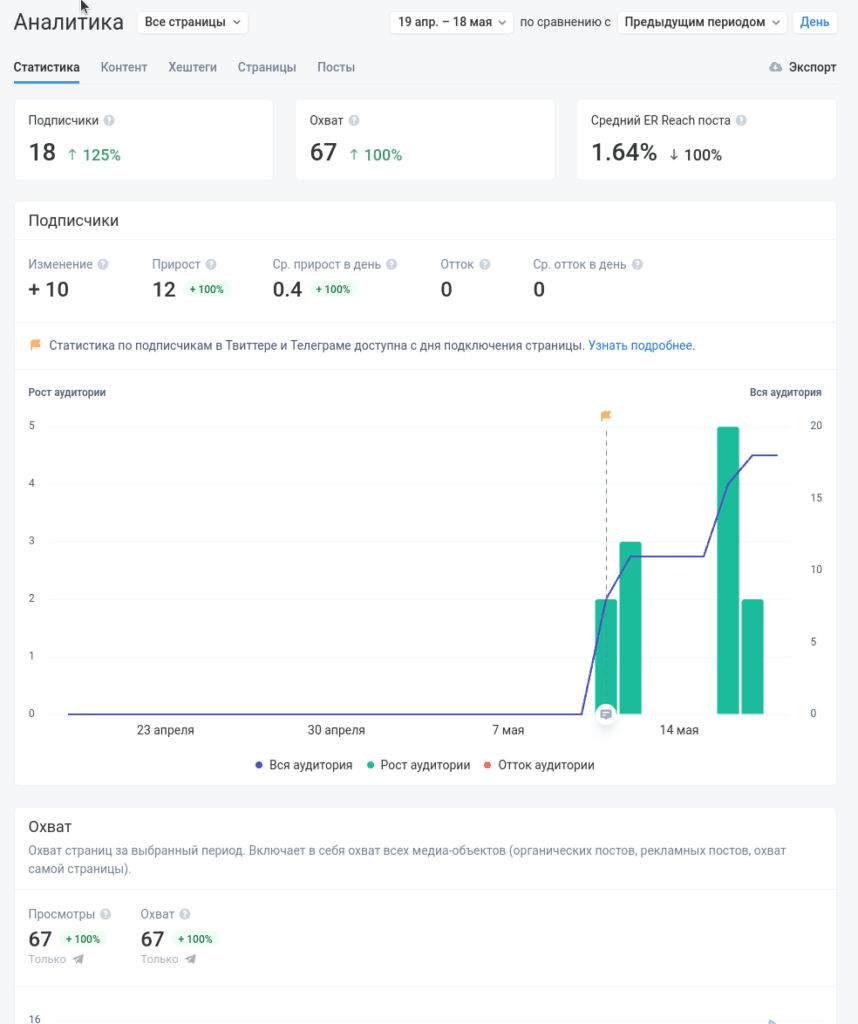Screen dimensions: 858x1024
Task: Click the orange flag marker on chart
Action: [606, 415]
